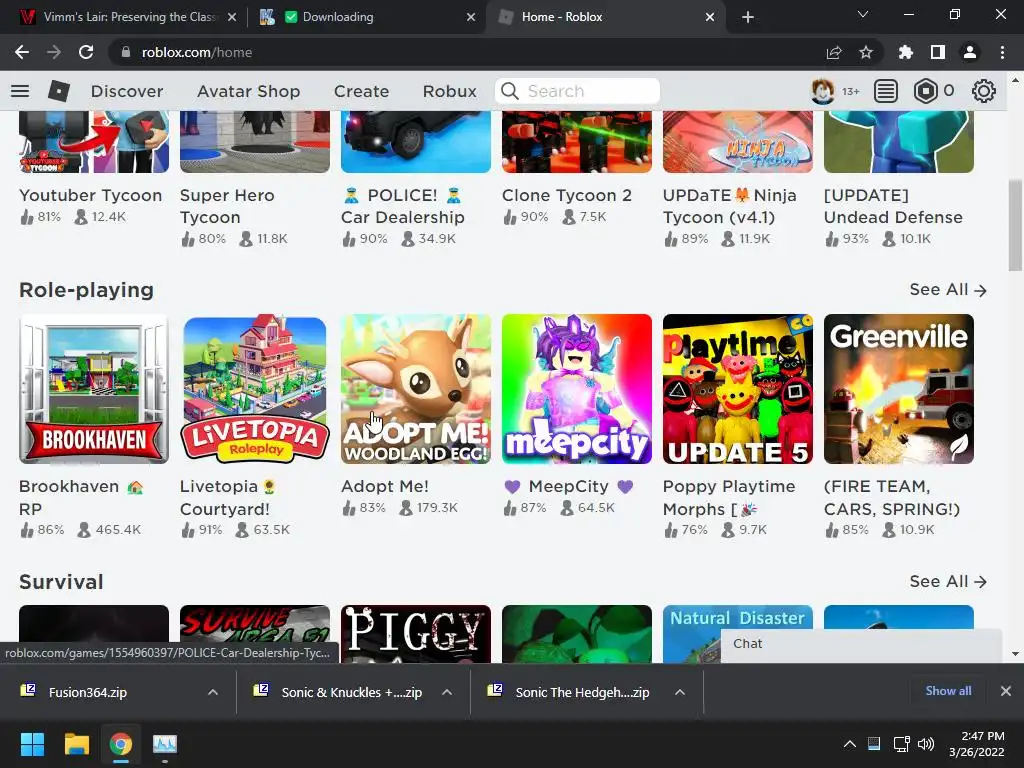The height and width of the screenshot is (768, 1024).
Task: Open Windows Start menu
Action: (x=32, y=744)
